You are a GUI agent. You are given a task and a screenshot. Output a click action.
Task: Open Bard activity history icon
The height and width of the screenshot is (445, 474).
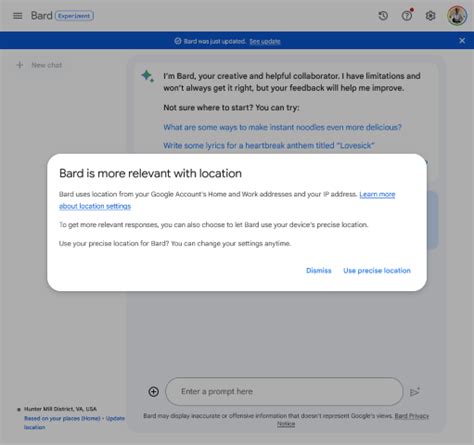383,15
